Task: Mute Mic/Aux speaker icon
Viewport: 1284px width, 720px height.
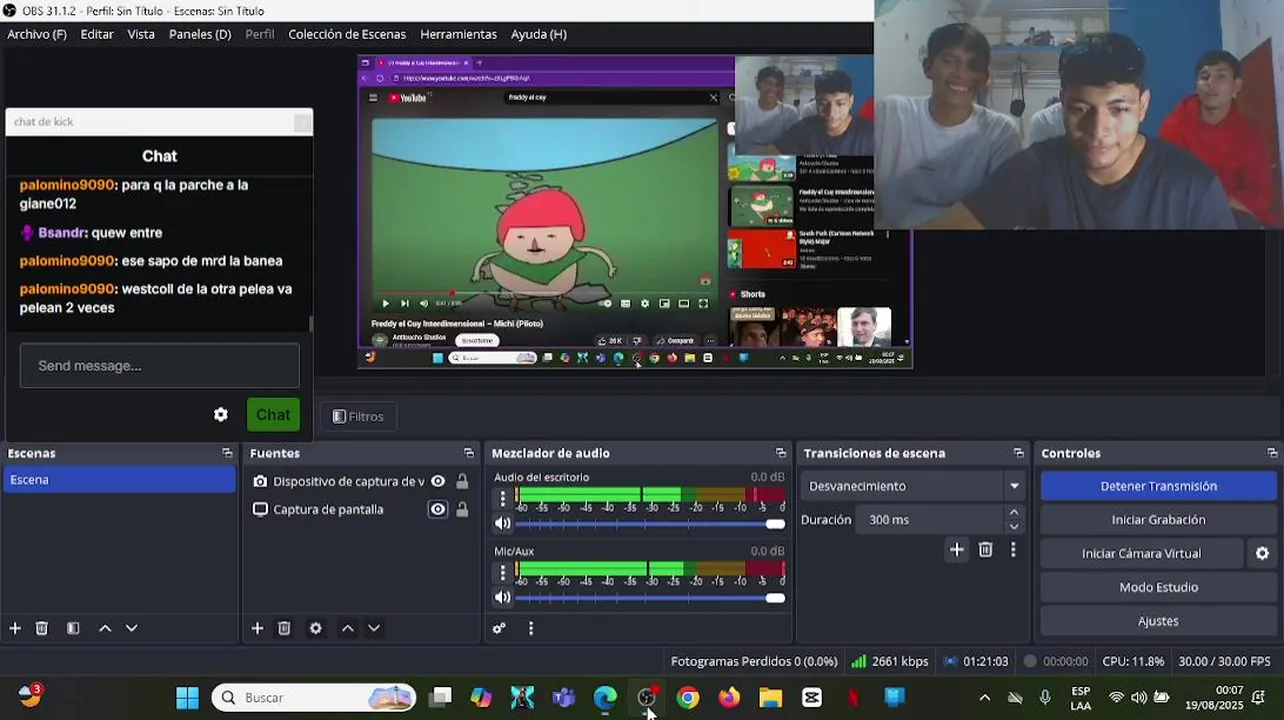Action: click(503, 597)
